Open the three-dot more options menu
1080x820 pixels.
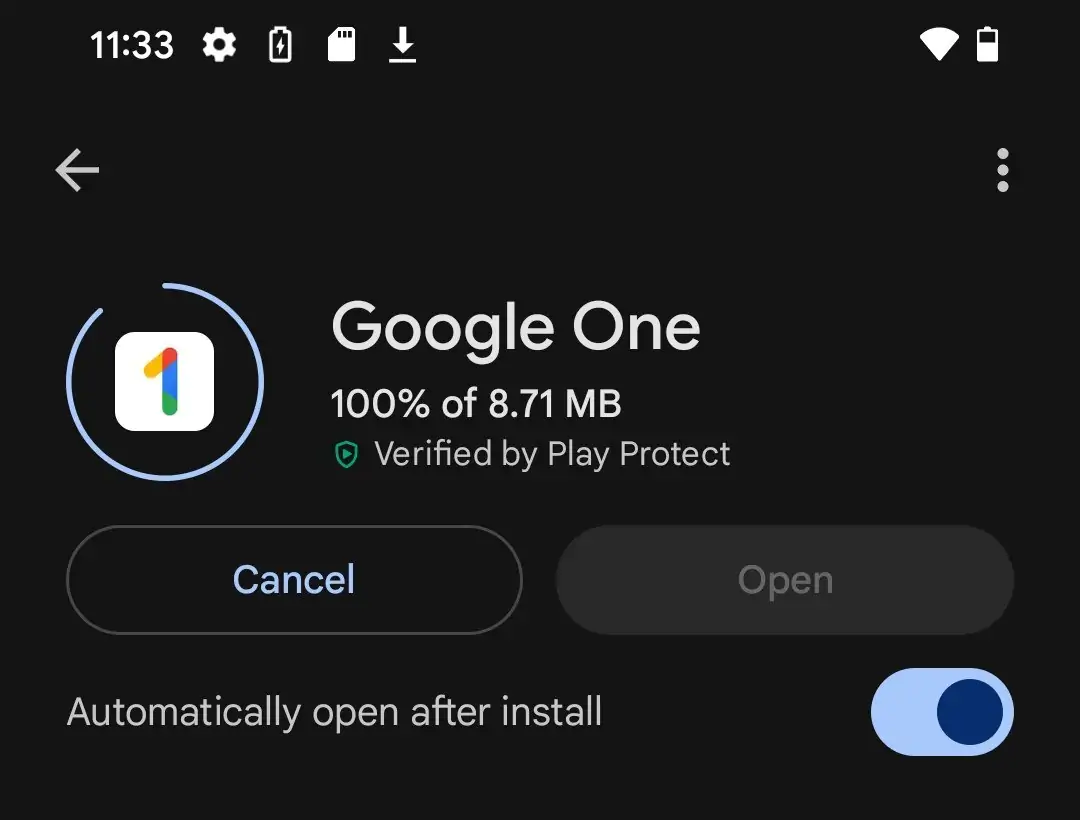[1002, 171]
